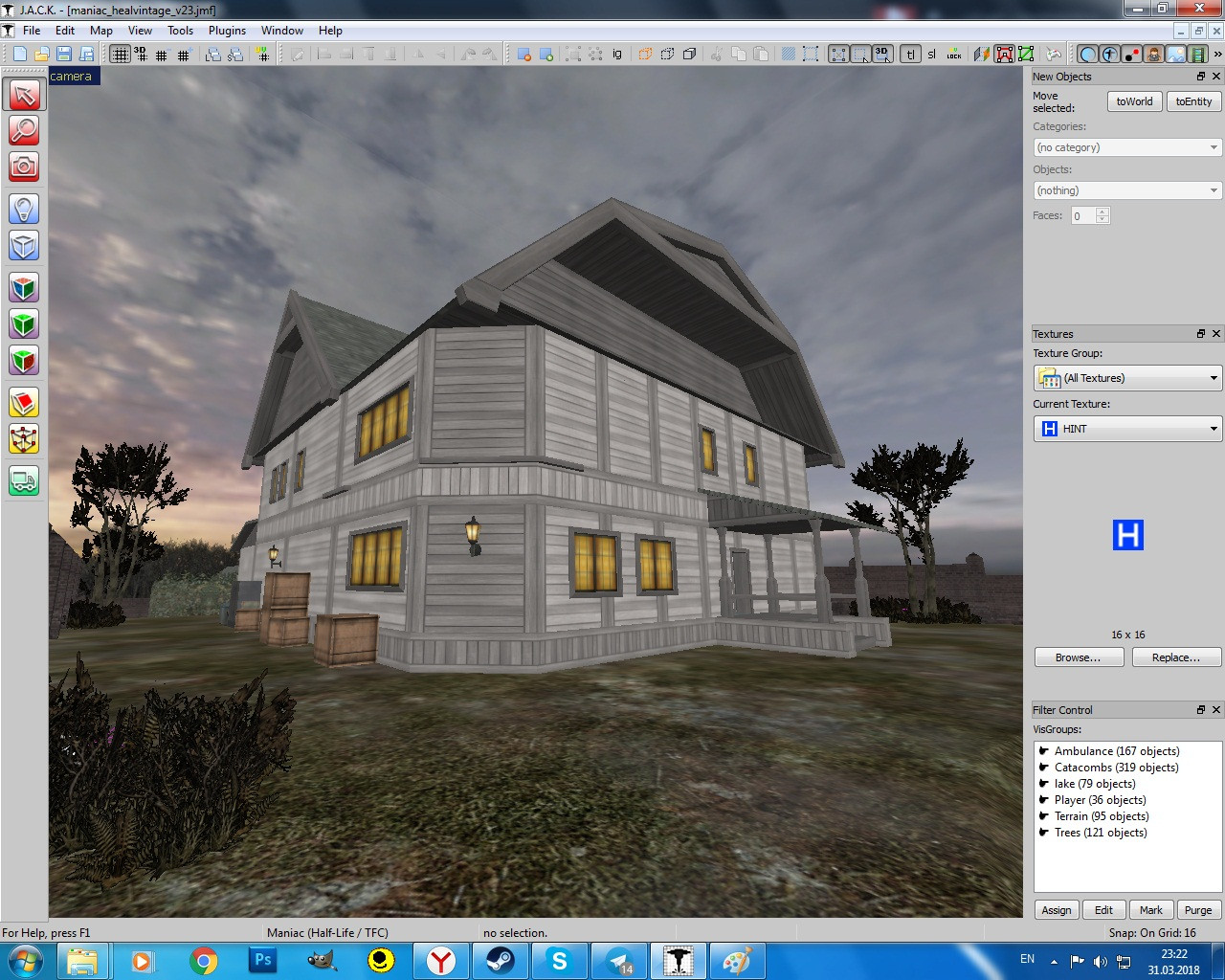Open the Tools menu
Image resolution: width=1225 pixels, height=980 pixels.
click(181, 31)
